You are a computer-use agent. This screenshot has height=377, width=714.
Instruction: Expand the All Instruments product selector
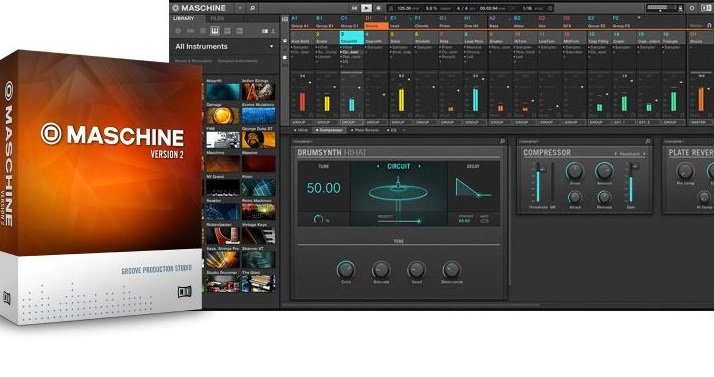tap(225, 46)
